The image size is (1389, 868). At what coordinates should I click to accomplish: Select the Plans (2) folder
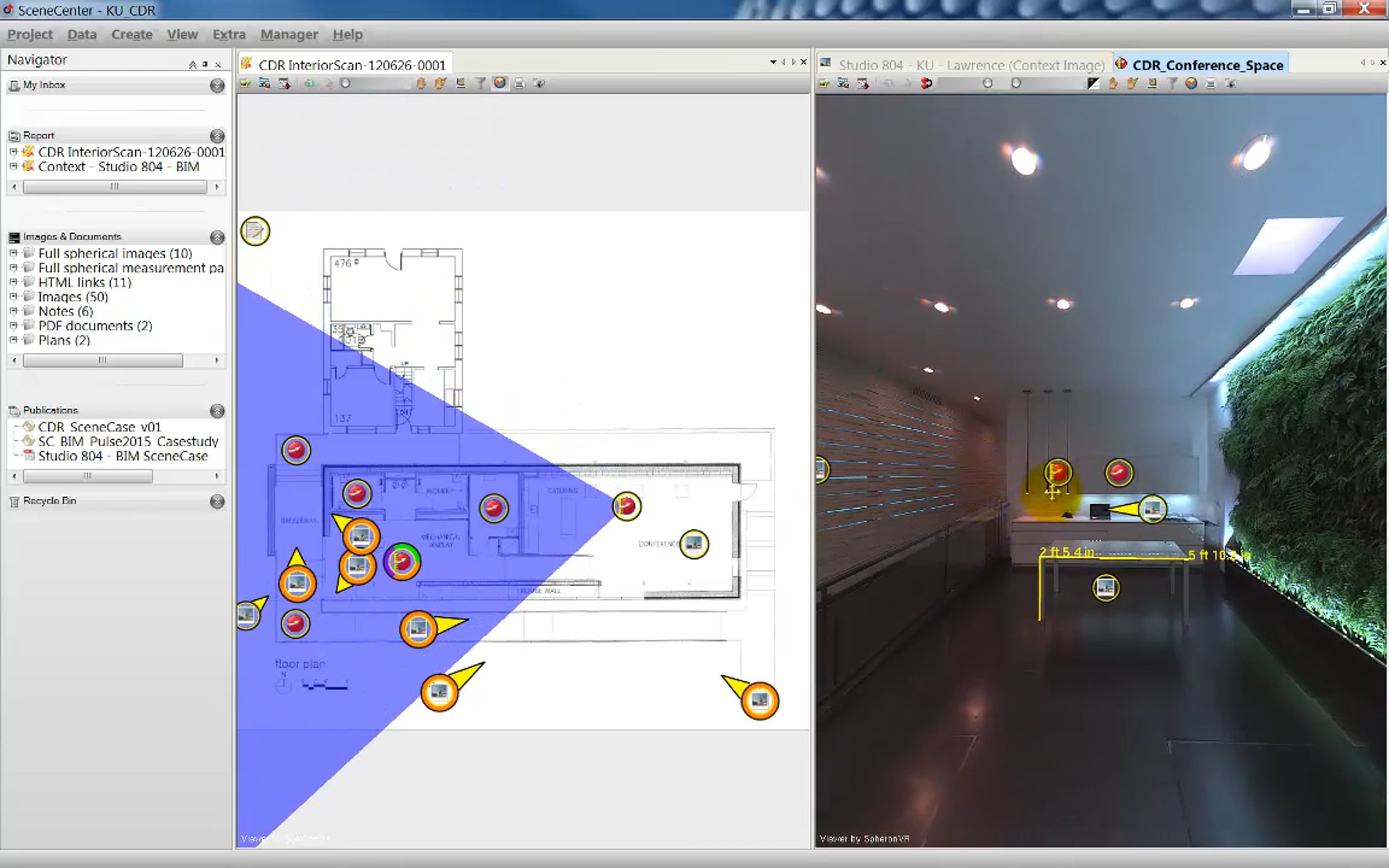pyautogui.click(x=64, y=340)
